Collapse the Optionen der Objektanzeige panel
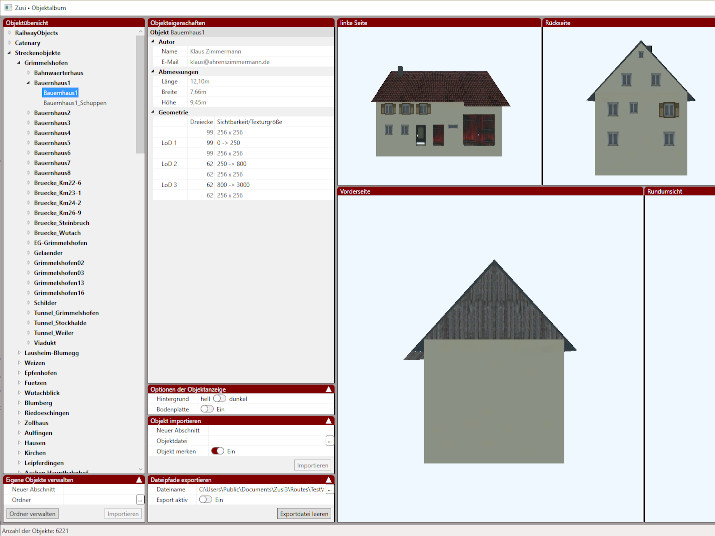The width and height of the screenshot is (715, 536). pos(328,388)
